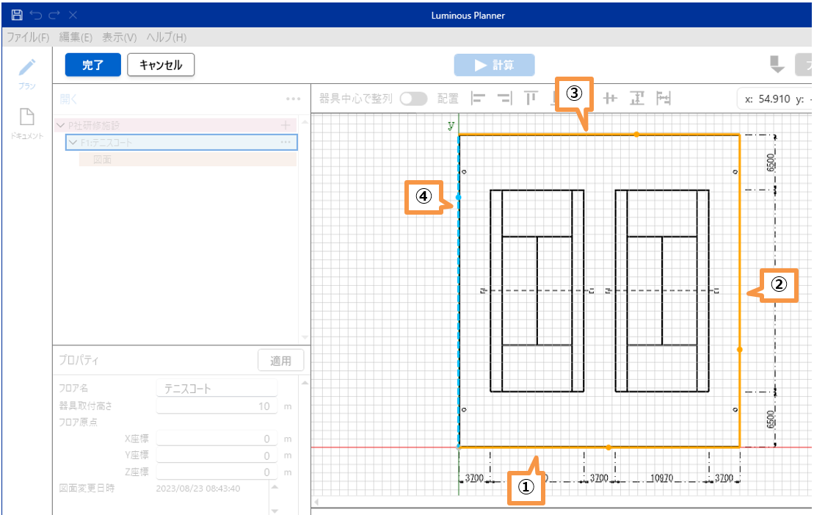Screen dimensions: 818x515
Task: Open the ドキュメント sidebar icon
Action: (x=27, y=118)
